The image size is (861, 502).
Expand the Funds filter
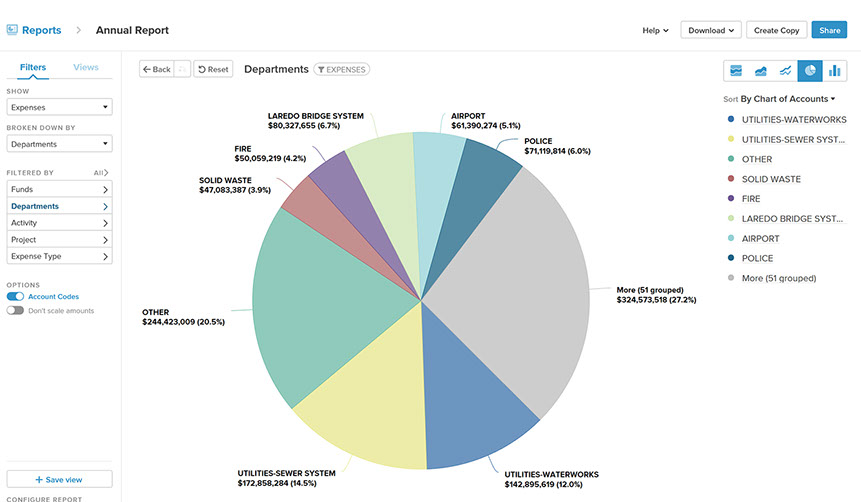(x=59, y=189)
